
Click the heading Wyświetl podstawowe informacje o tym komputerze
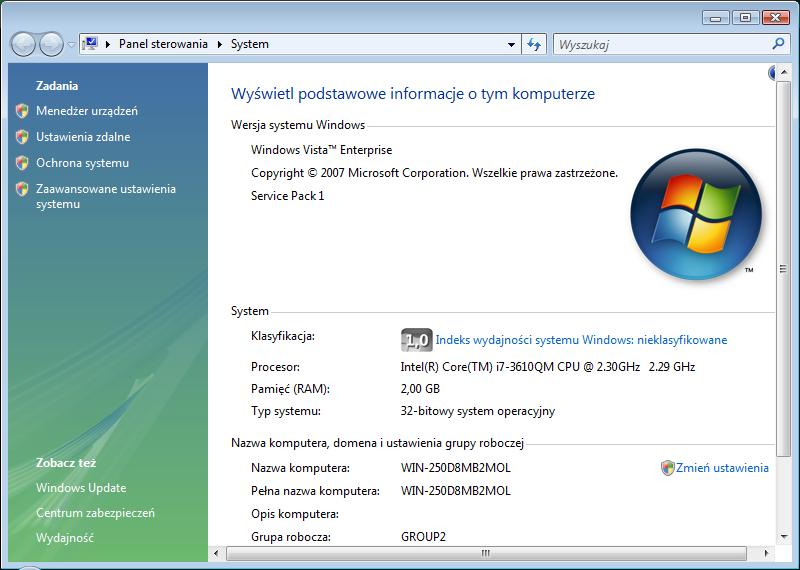(413, 94)
